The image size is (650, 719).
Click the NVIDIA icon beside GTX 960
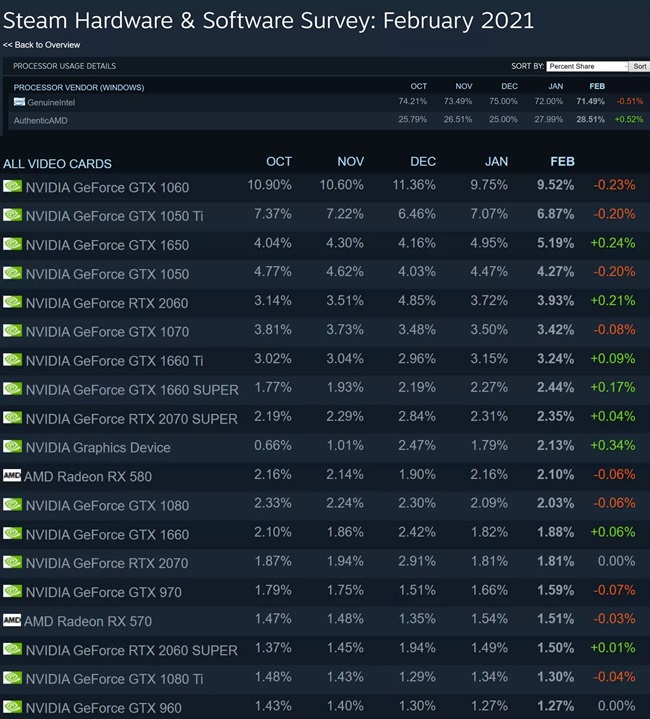click(x=12, y=707)
